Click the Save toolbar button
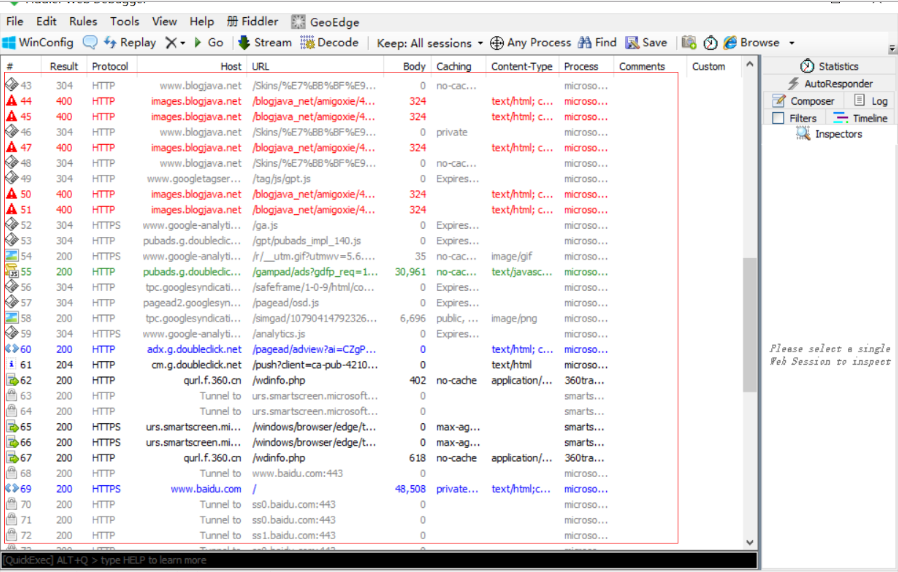Screen dimensions: 898x572 646,42
